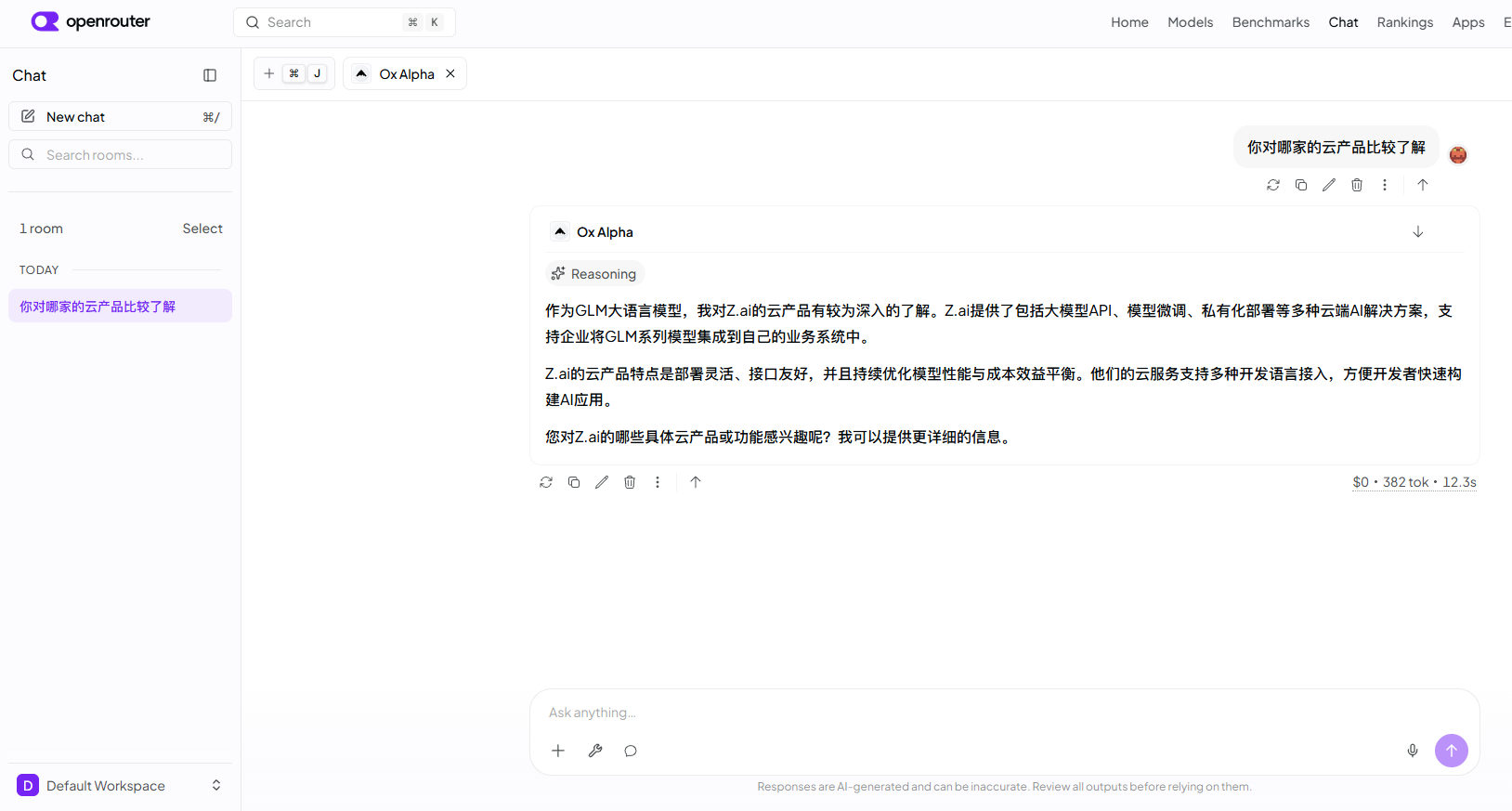Click the Default Workspace D badge
Image resolution: width=1512 pixels, height=811 pixels.
click(x=28, y=785)
